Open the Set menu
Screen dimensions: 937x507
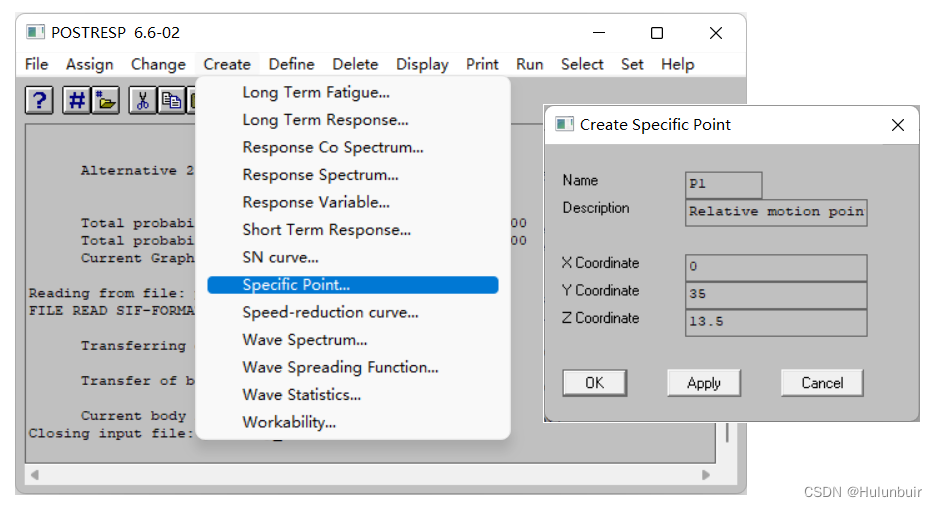pos(632,64)
